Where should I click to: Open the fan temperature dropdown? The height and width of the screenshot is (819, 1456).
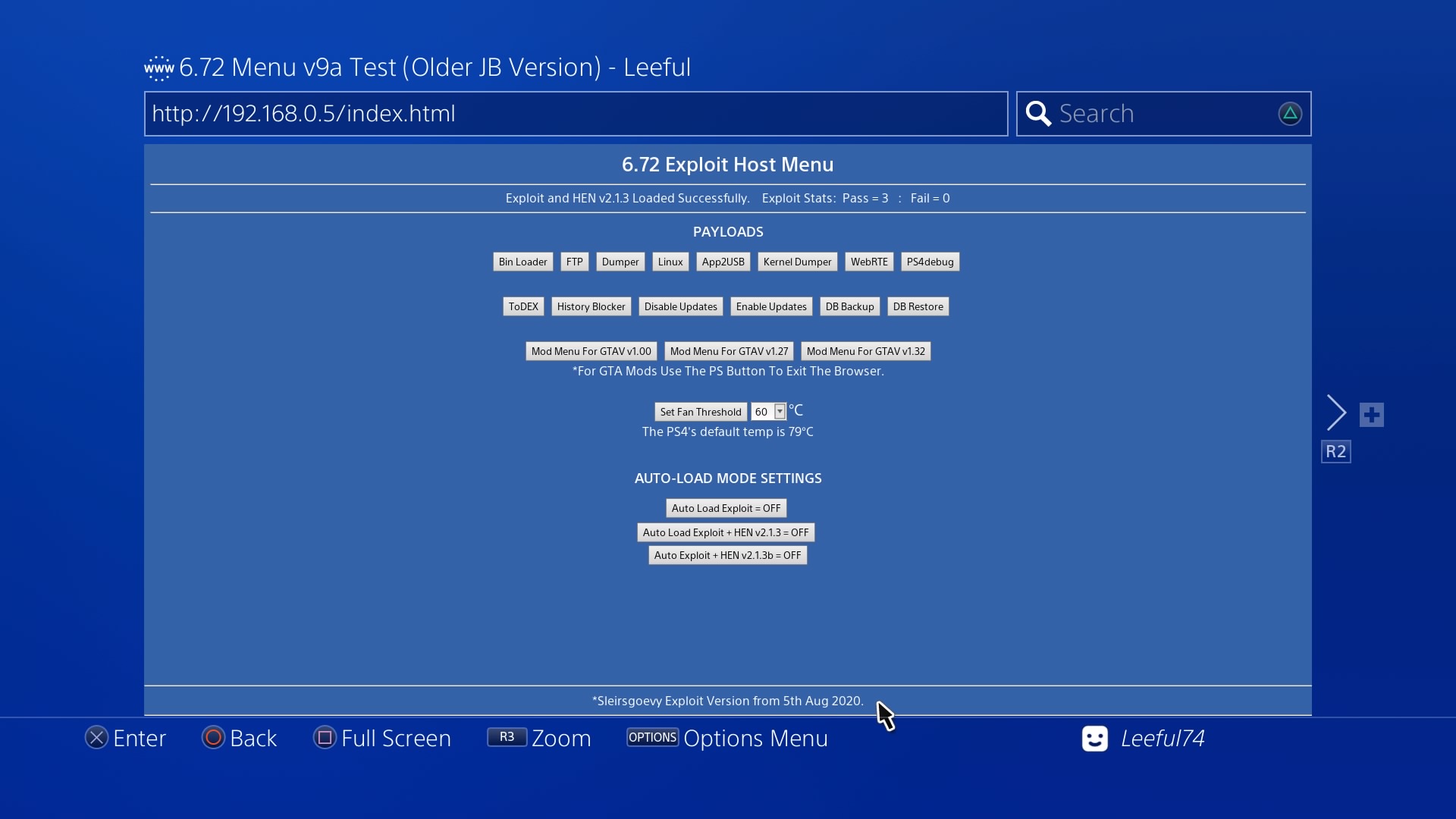click(x=768, y=412)
